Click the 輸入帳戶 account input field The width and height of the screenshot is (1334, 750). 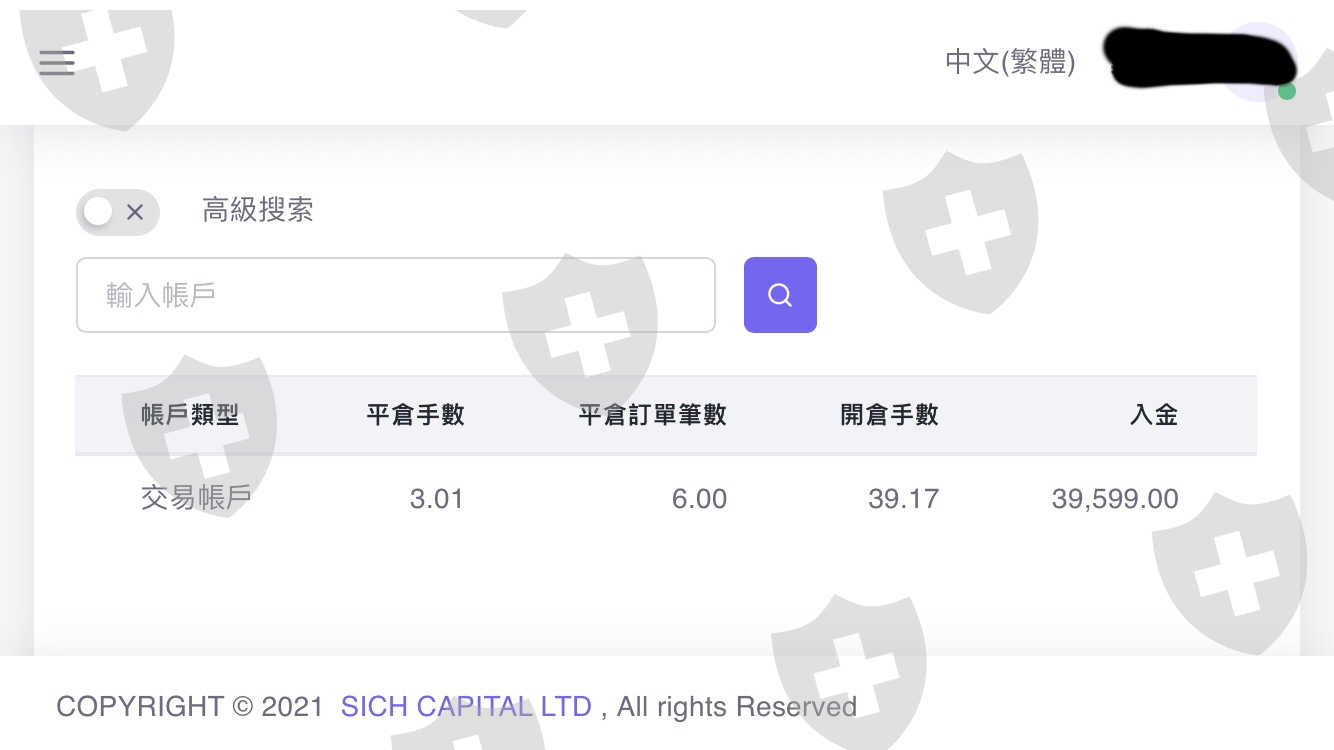(395, 295)
